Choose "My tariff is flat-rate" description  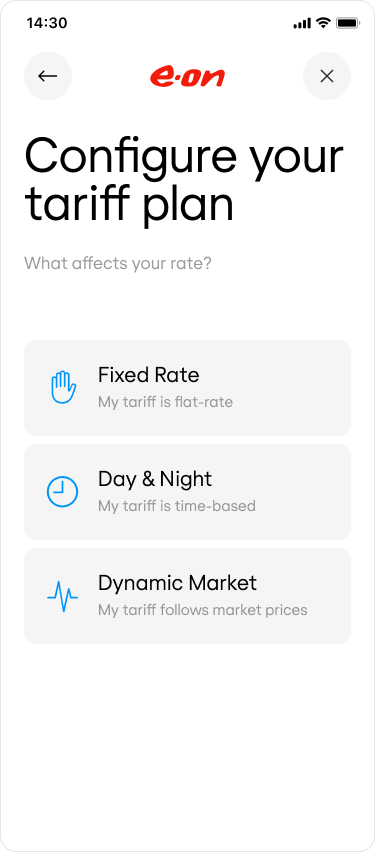click(x=165, y=402)
